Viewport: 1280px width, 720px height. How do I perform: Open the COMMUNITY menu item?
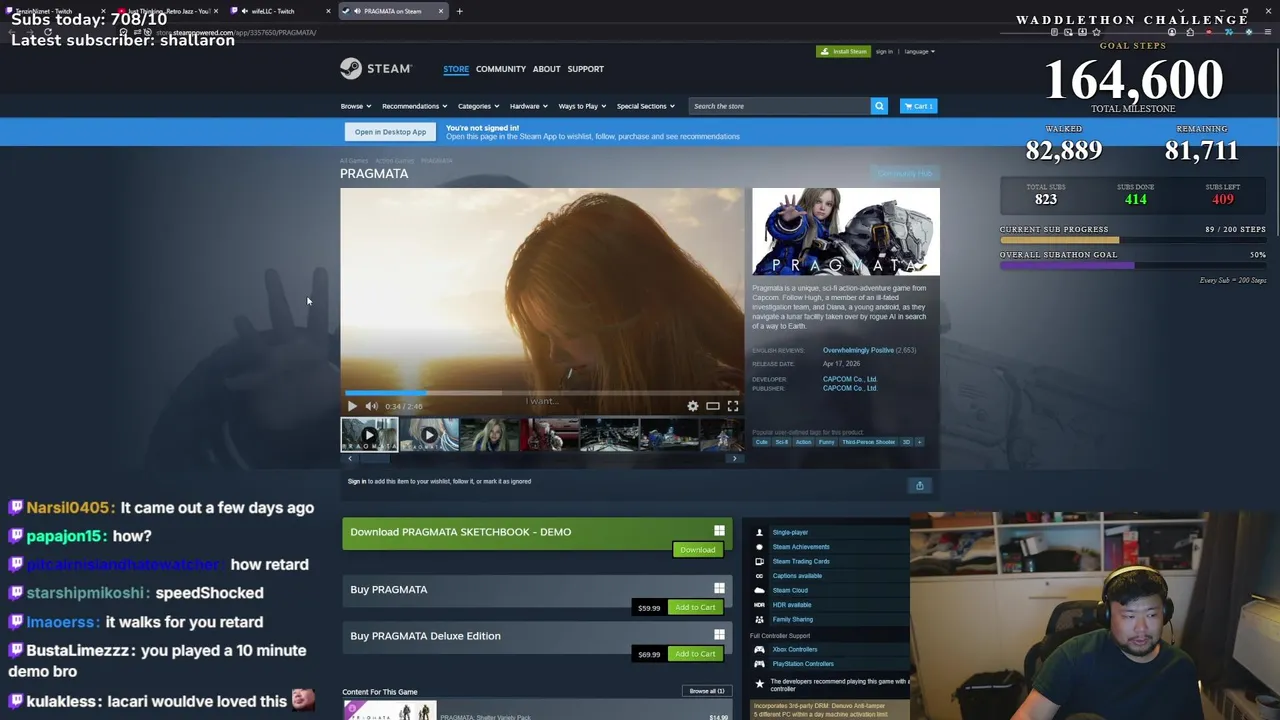(501, 69)
